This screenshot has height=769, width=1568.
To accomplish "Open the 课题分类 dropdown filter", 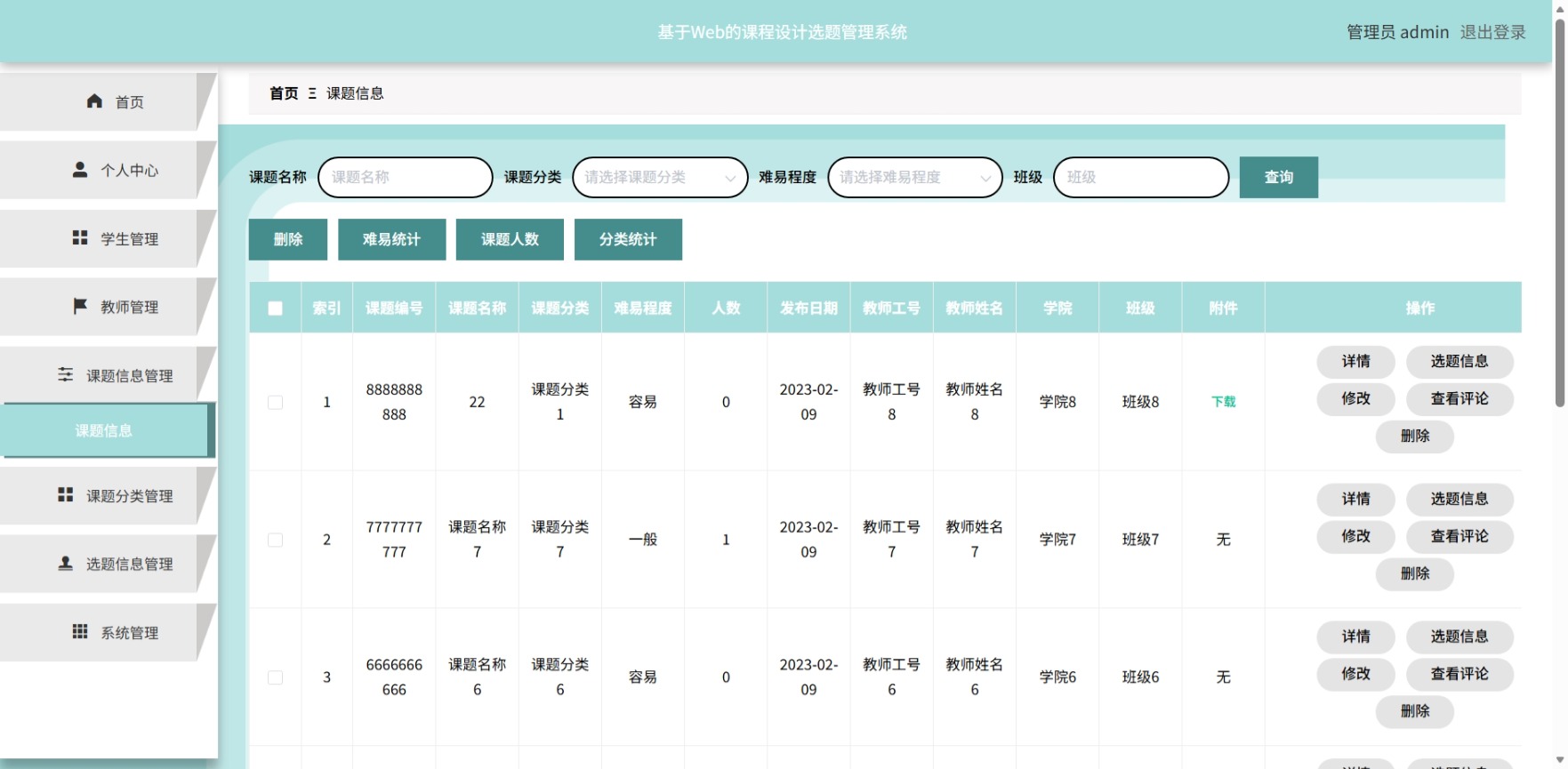I will [x=660, y=177].
